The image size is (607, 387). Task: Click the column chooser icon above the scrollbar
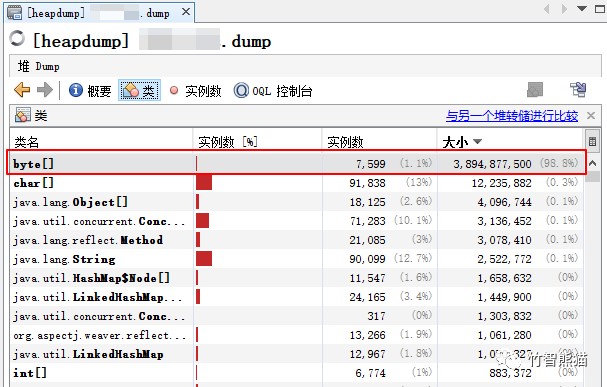pyautogui.click(x=592, y=141)
